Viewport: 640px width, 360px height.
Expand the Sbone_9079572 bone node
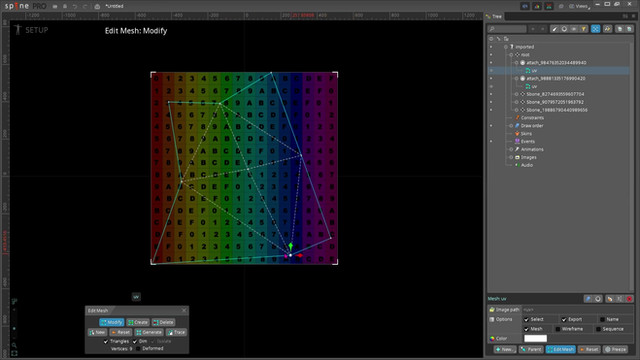click(516, 102)
